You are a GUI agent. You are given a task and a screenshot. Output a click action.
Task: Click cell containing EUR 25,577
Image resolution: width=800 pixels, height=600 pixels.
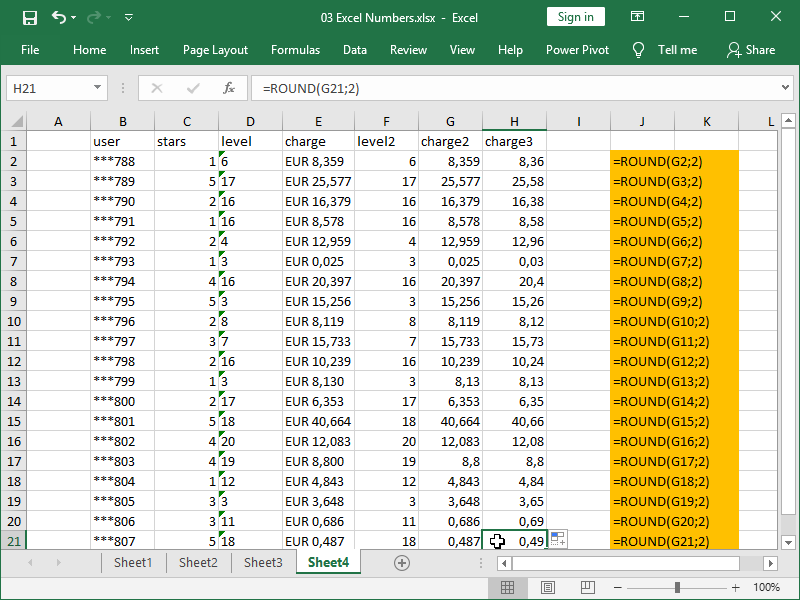[318, 181]
